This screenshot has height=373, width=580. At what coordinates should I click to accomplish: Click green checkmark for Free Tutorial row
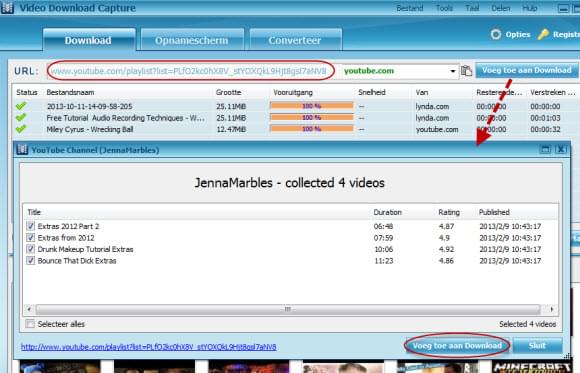pos(21,117)
